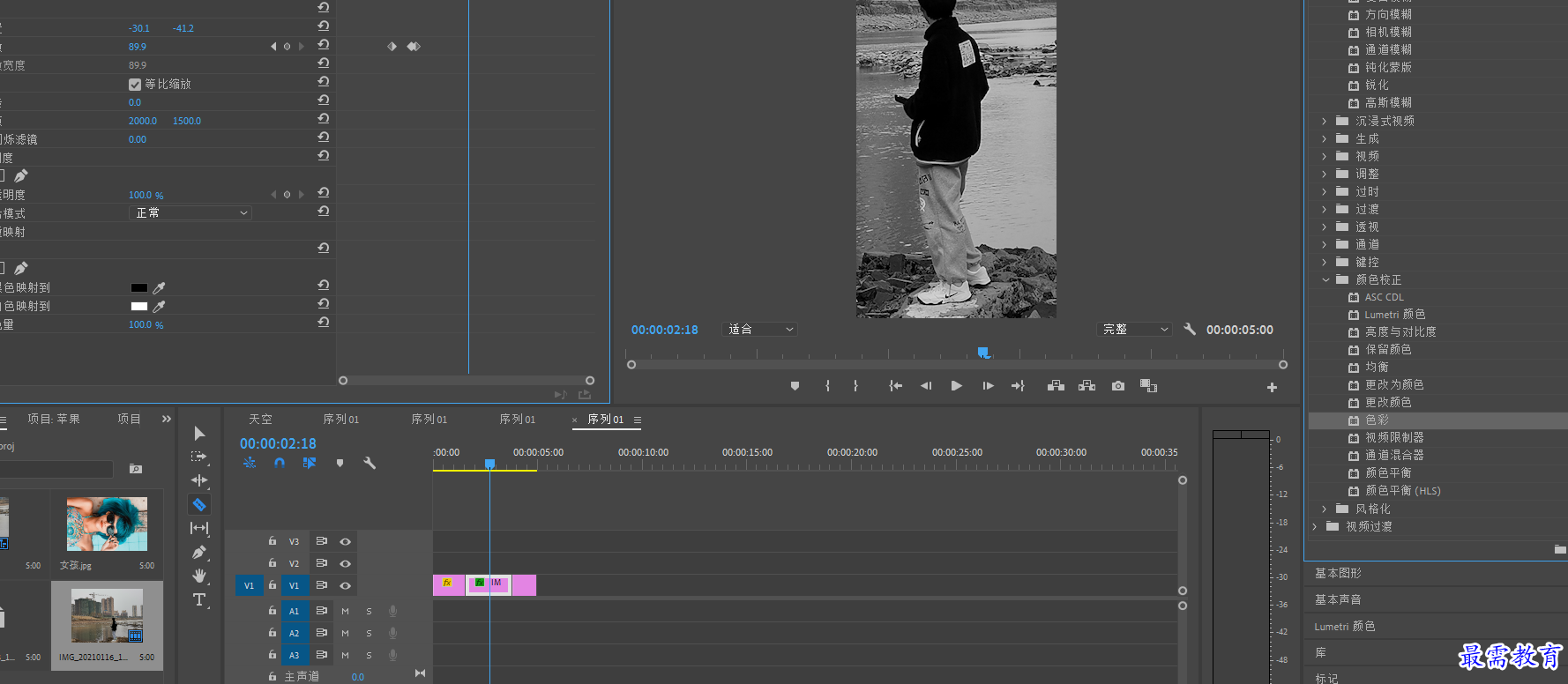
Task: Click the Play button in program monitor
Action: 957,386
